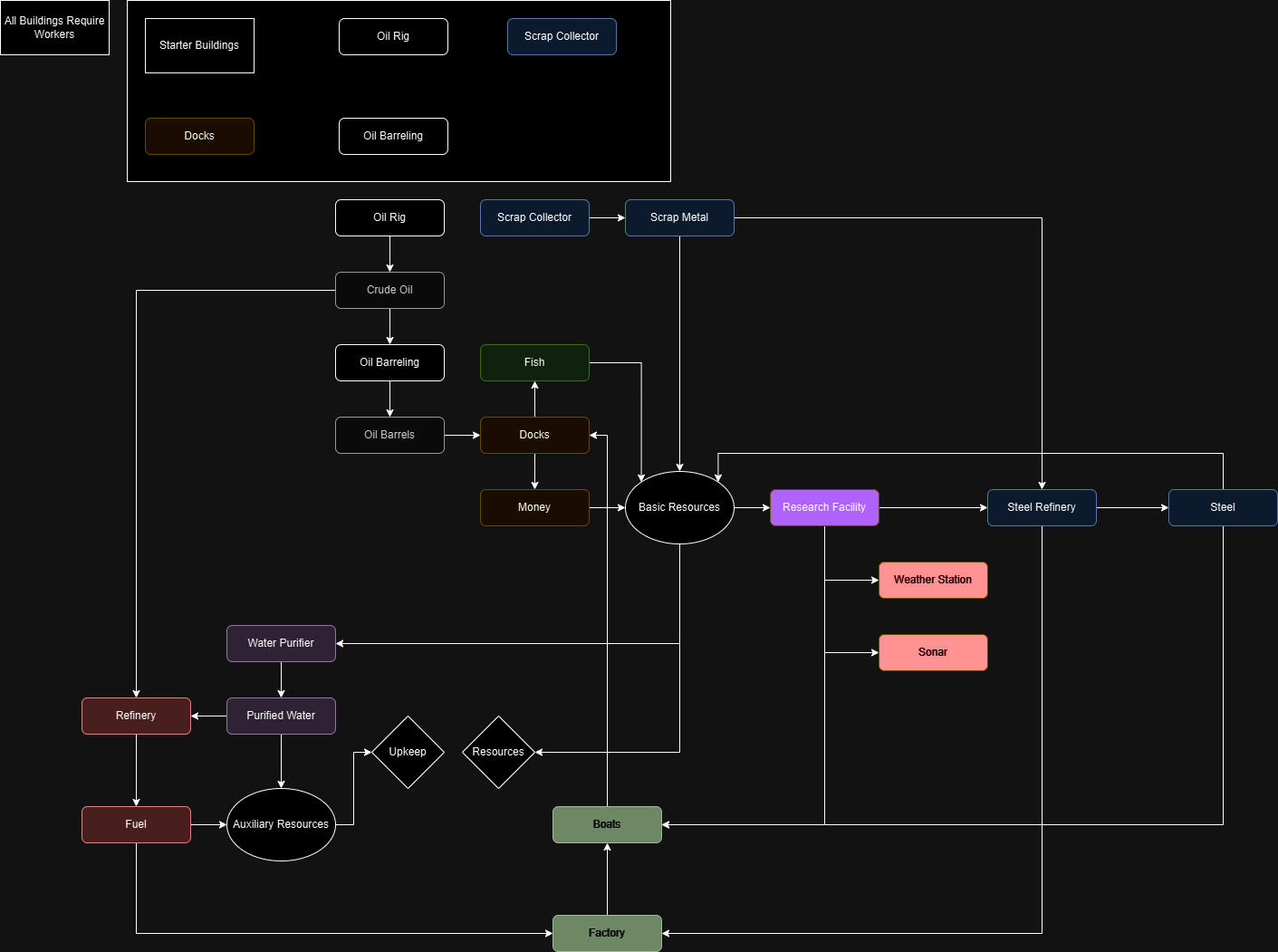Click the All Buildings Require Workers note

point(54,27)
